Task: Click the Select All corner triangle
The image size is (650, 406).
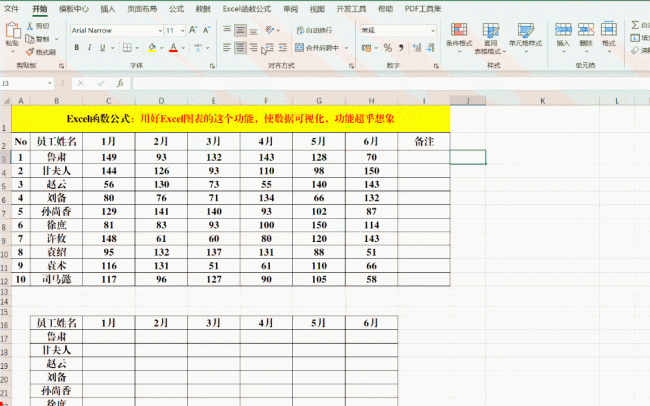Action: point(6,101)
